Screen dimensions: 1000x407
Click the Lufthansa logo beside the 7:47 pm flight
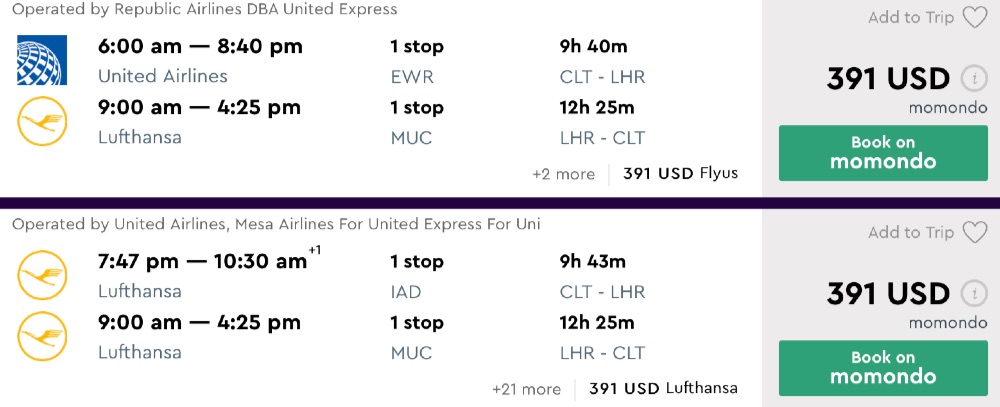[x=42, y=276]
